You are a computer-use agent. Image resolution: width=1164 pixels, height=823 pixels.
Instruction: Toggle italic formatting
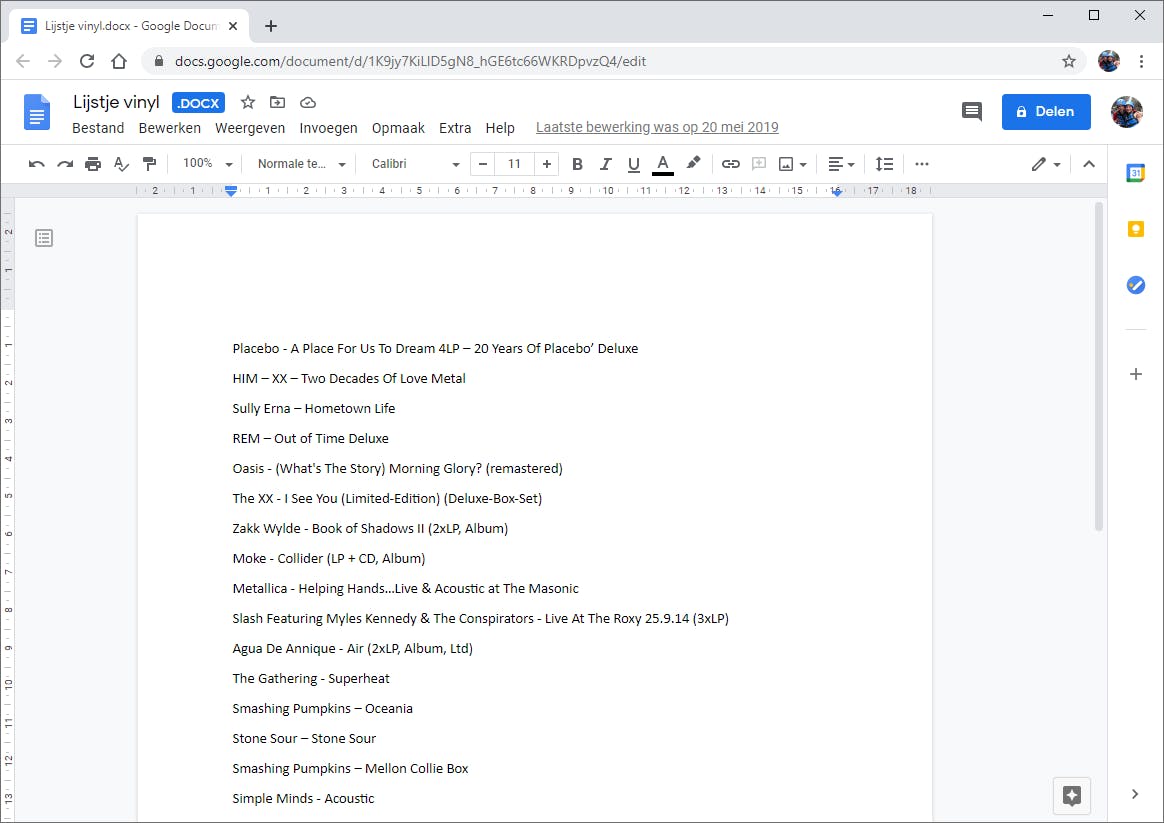pyautogui.click(x=605, y=164)
